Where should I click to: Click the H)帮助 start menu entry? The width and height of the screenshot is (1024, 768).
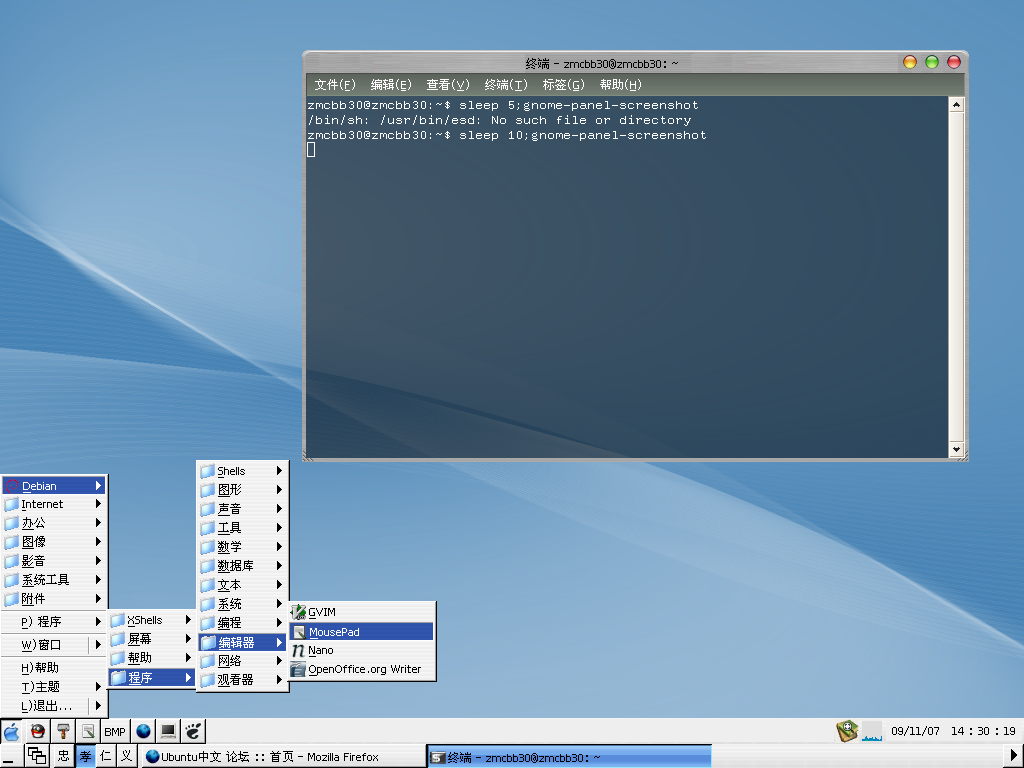54,667
